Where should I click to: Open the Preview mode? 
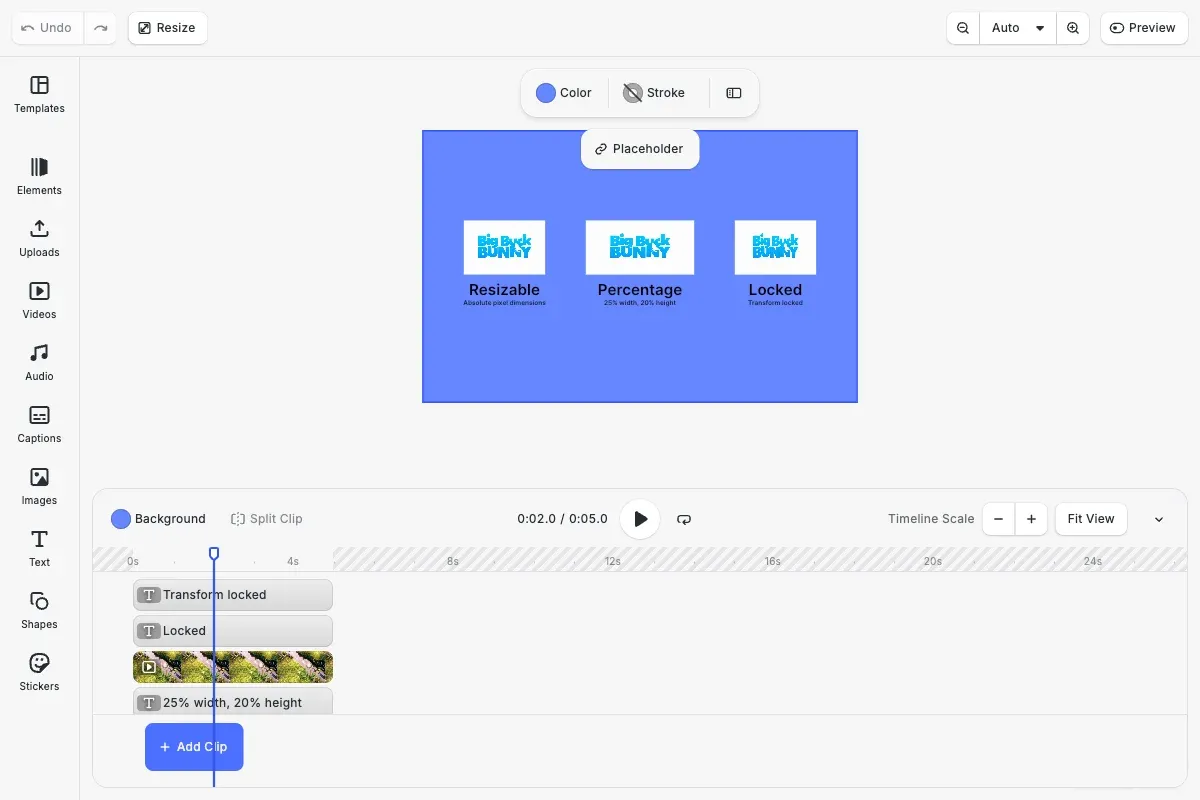[x=1142, y=27]
